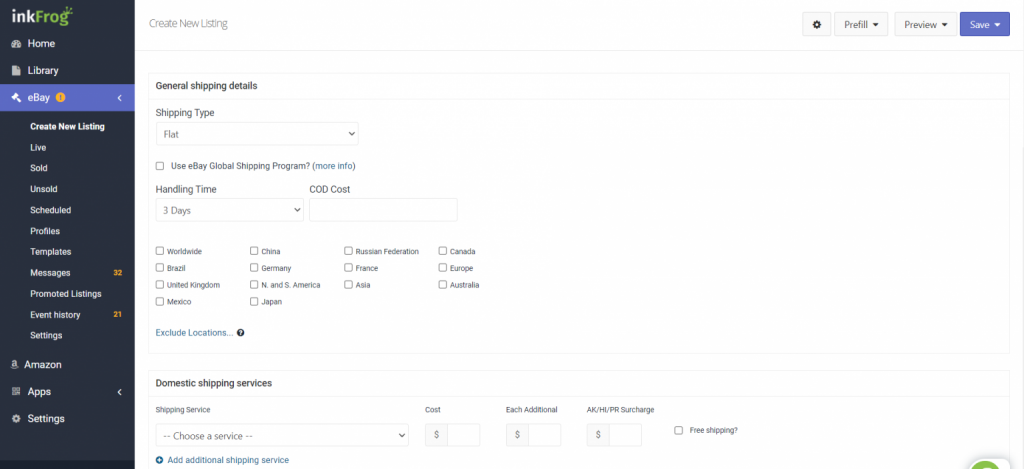Check the France checkbox
The width and height of the screenshot is (1024, 469).
click(349, 268)
